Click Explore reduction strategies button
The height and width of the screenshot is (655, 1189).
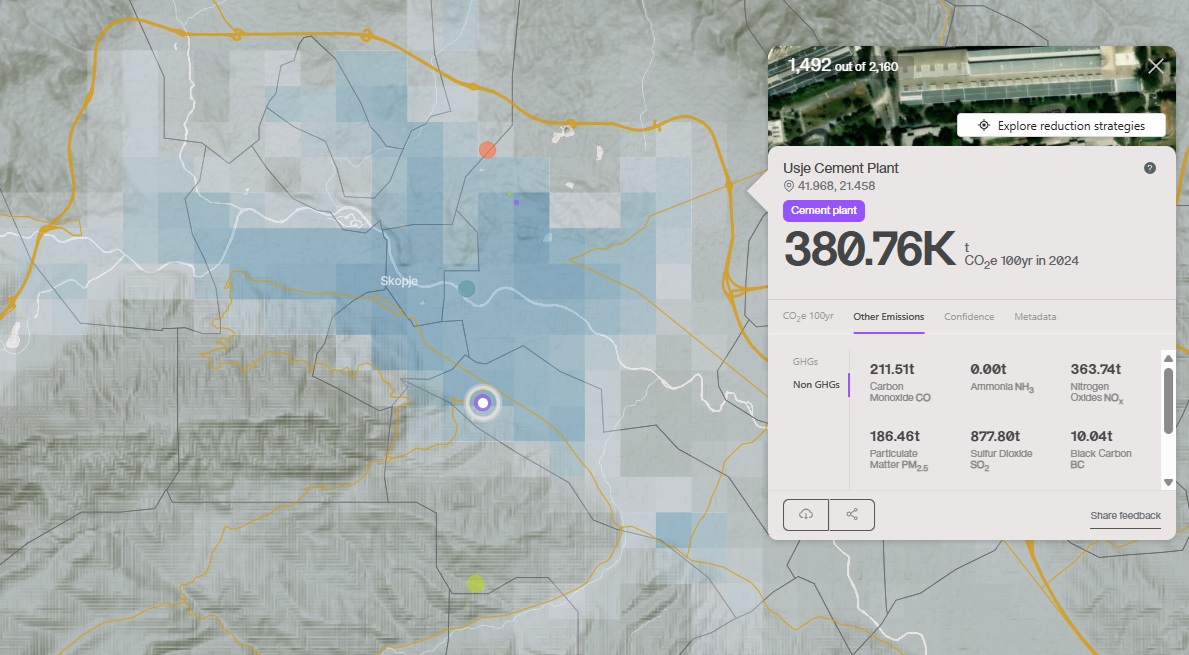[x=1062, y=126]
